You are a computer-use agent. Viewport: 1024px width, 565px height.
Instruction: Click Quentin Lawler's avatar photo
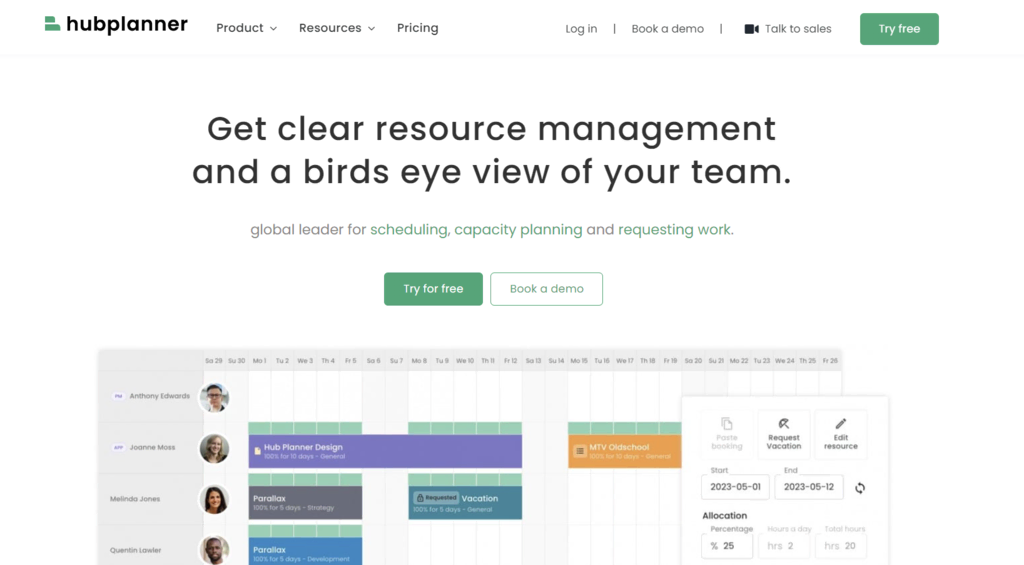pyautogui.click(x=214, y=550)
